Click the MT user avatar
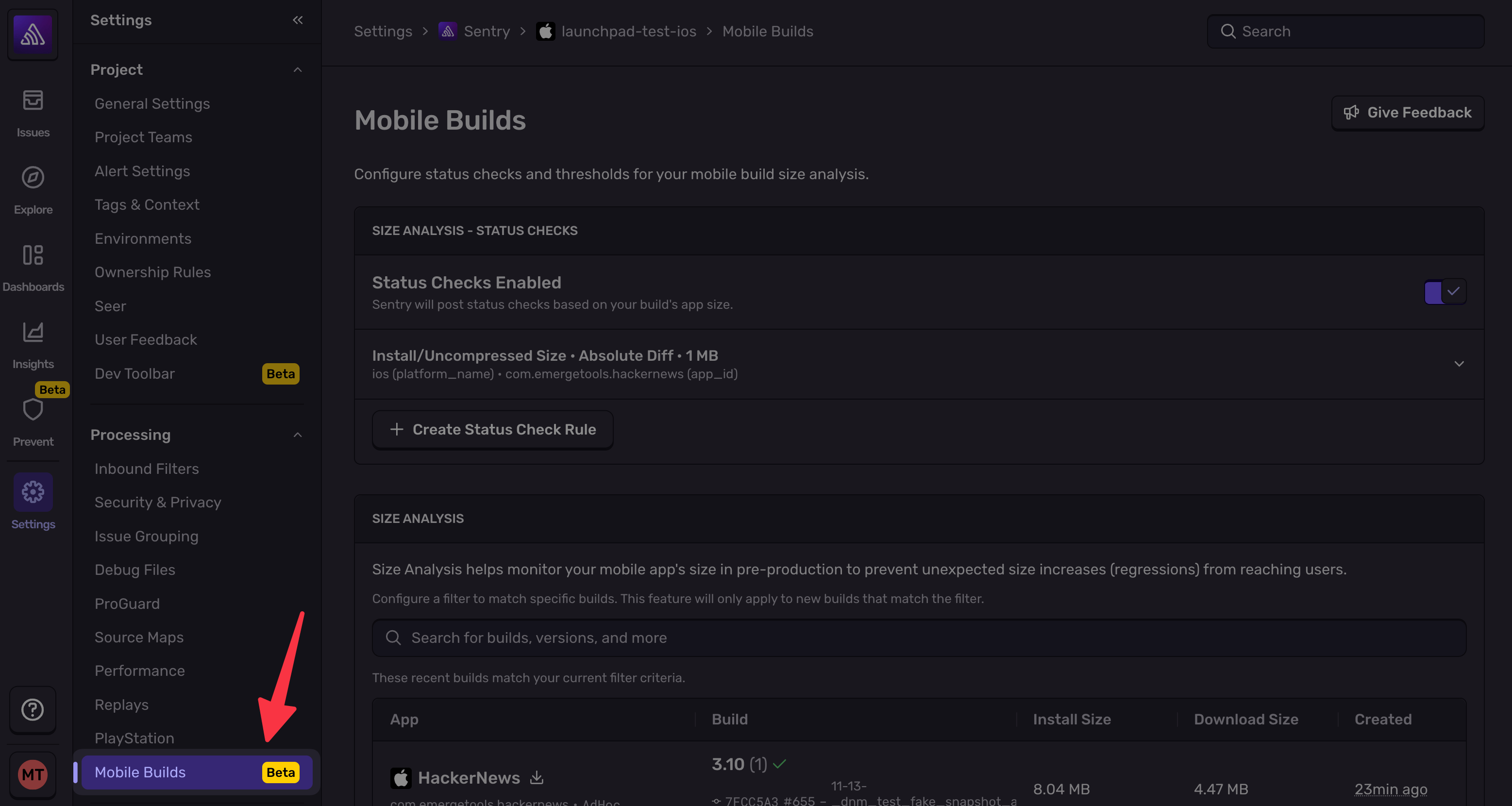1512x806 pixels. 32,774
